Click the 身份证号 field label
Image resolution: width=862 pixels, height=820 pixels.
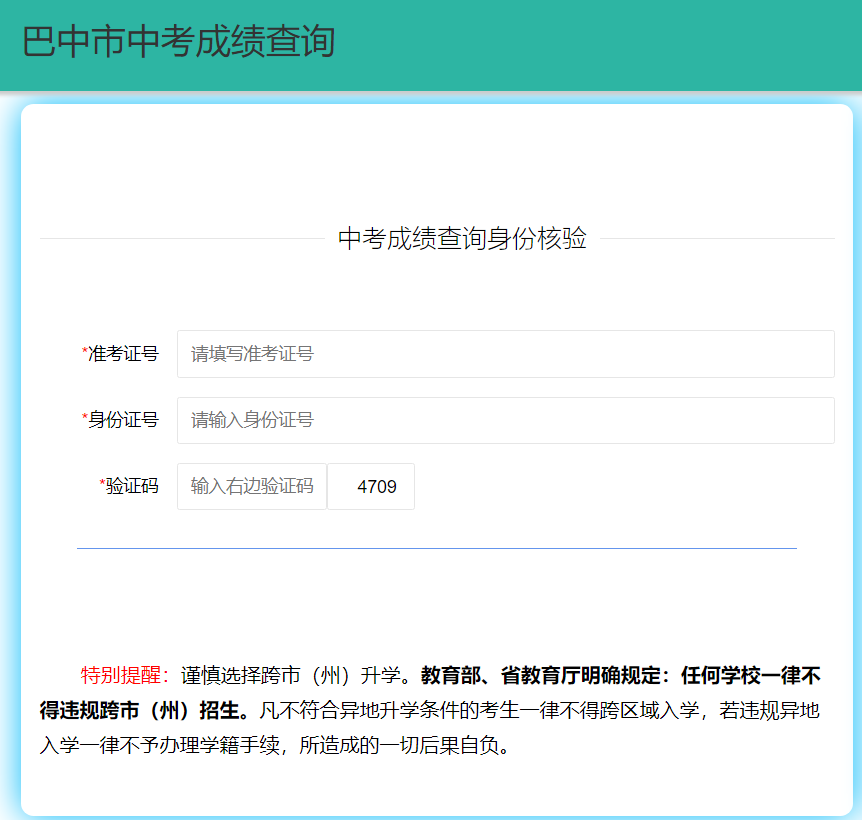coord(123,420)
